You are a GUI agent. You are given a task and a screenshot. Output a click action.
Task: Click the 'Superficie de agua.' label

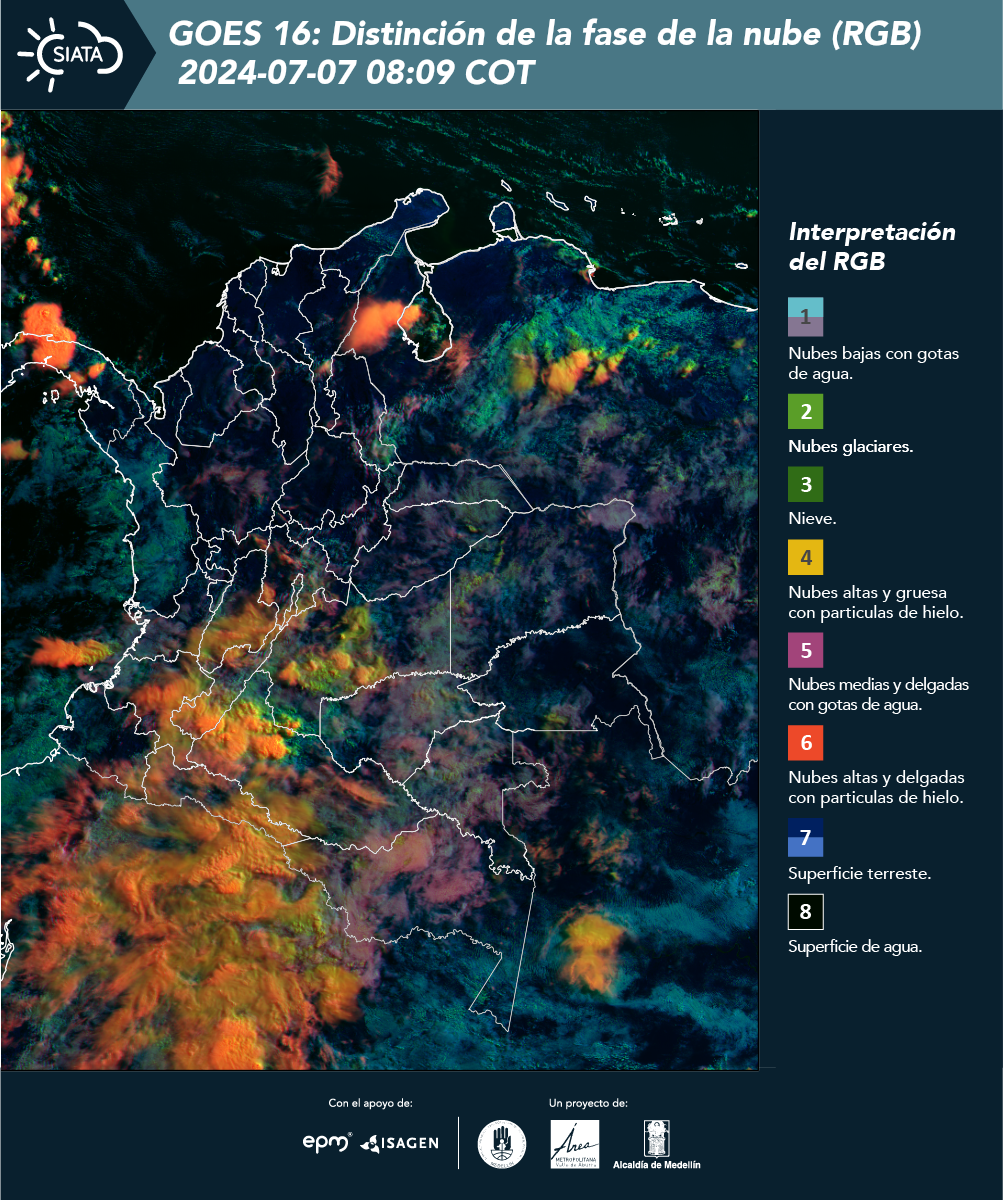[x=855, y=947]
